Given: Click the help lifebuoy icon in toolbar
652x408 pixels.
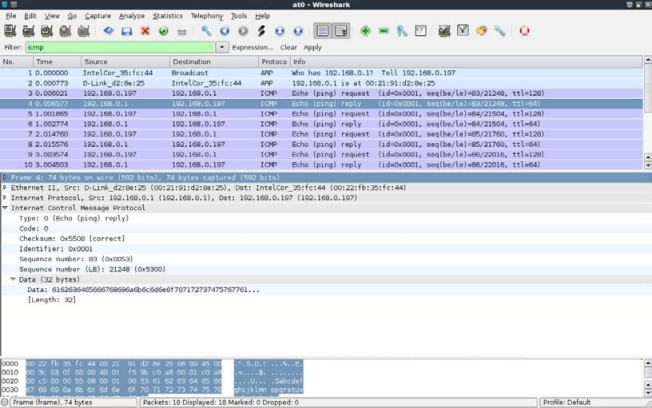Looking at the screenshot, I should (x=524, y=31).
